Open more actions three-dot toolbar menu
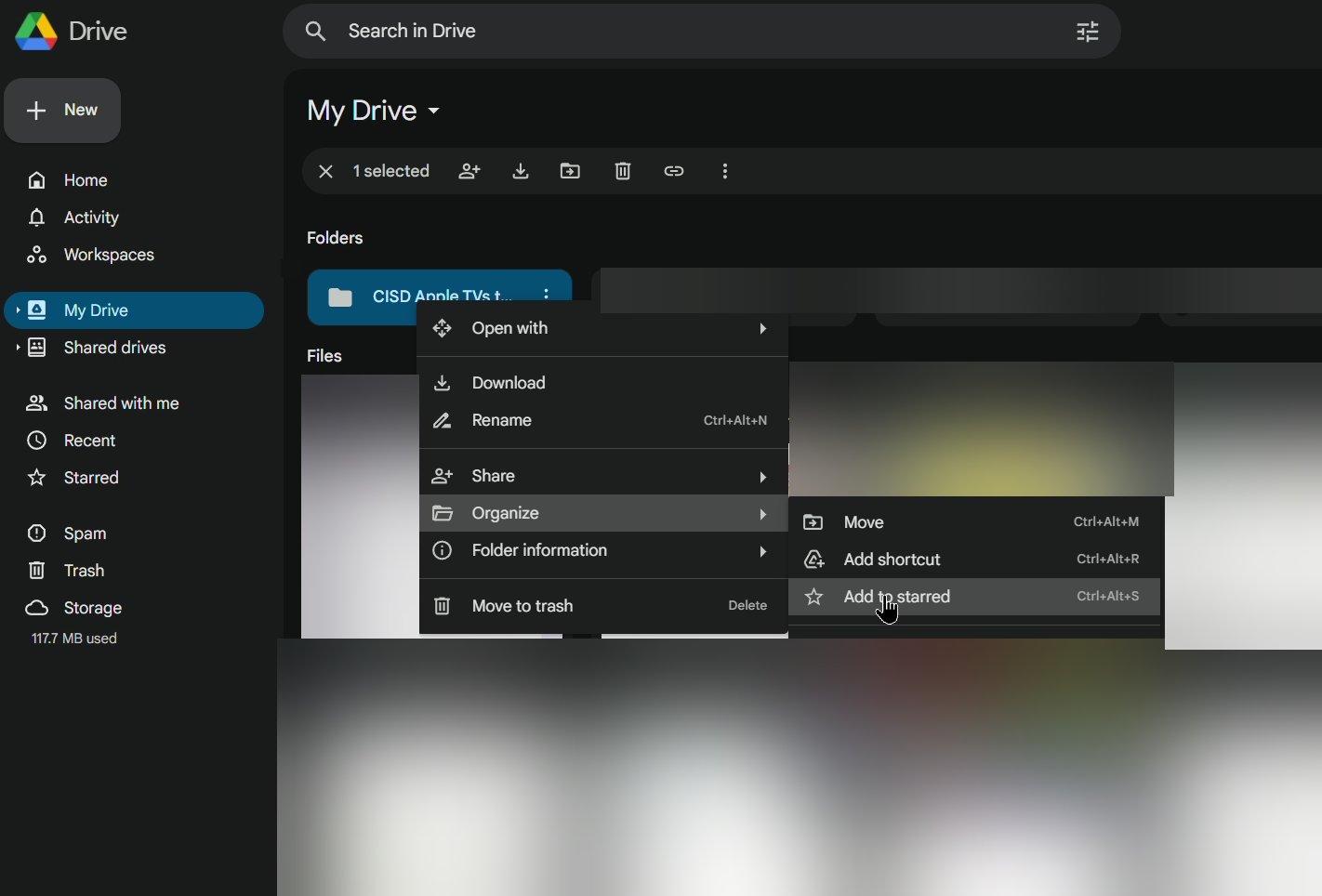This screenshot has height=896, width=1322. coord(725,171)
